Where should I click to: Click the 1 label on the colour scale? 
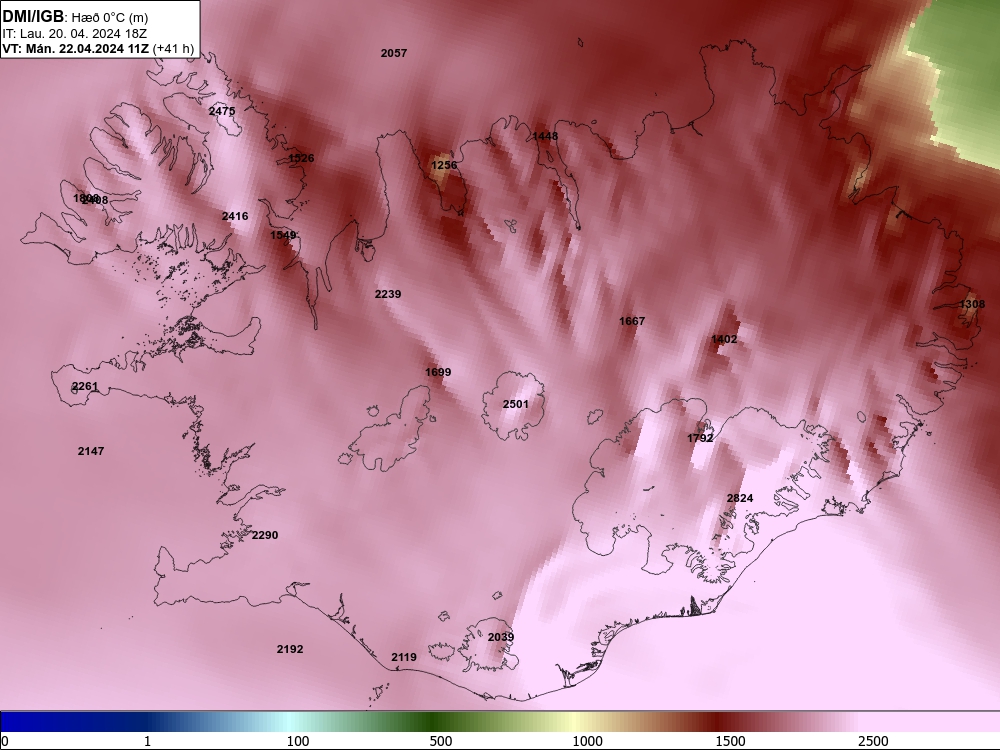(147, 741)
